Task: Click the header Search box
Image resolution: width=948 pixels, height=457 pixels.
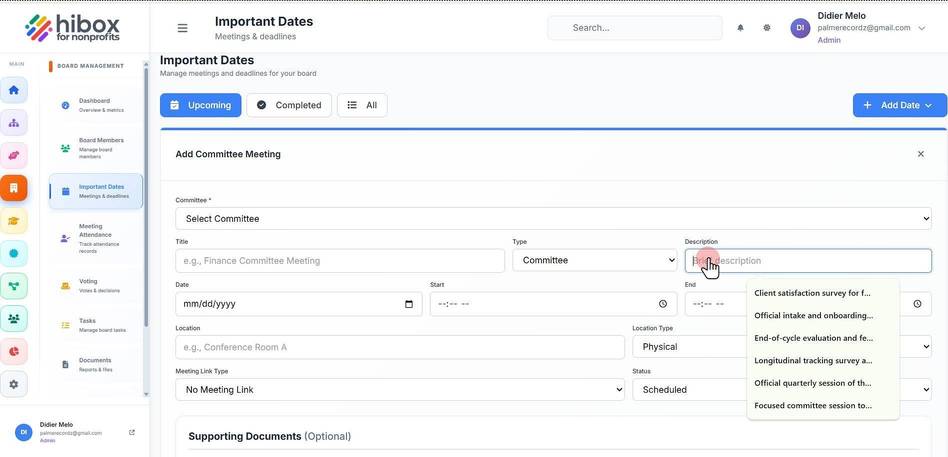Action: 635,28
